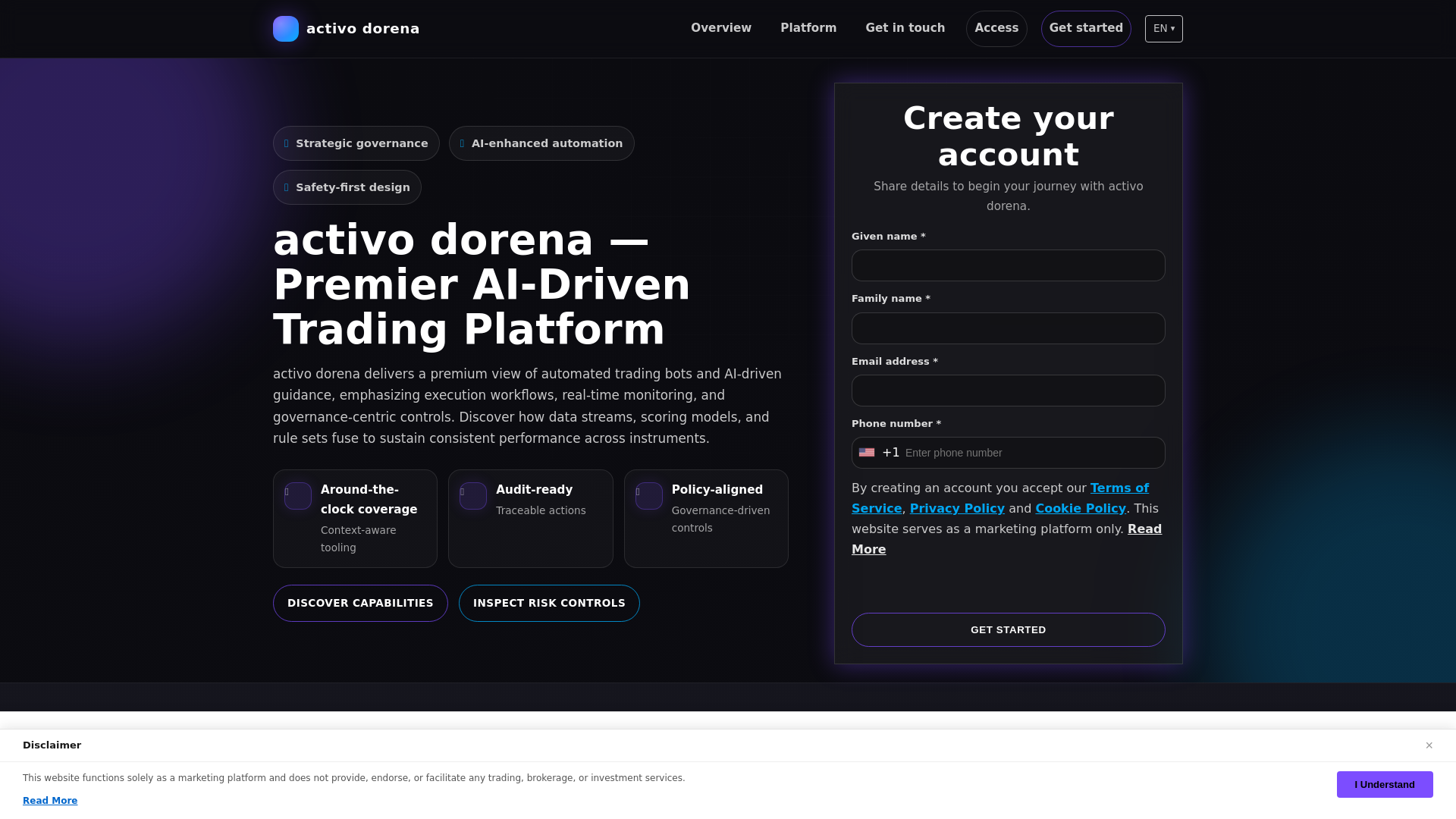Open the Overview menu item

point(721,28)
